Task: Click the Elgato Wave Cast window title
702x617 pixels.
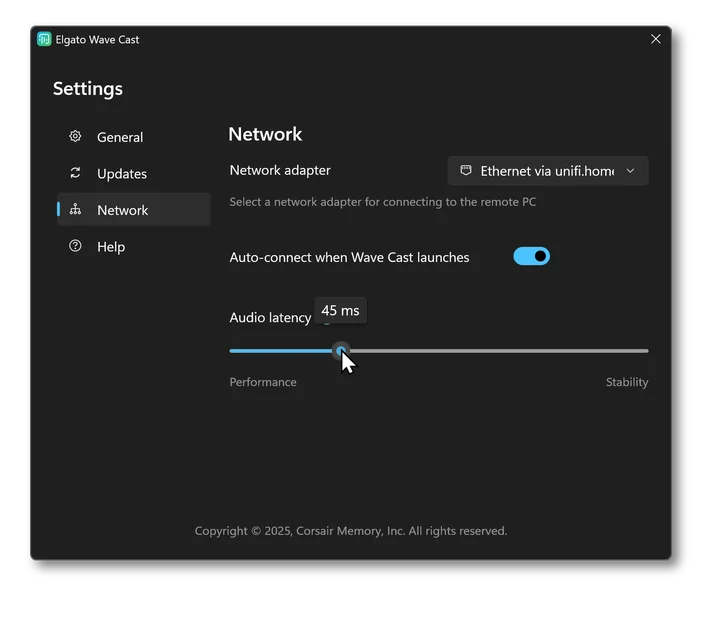Action: point(97,39)
